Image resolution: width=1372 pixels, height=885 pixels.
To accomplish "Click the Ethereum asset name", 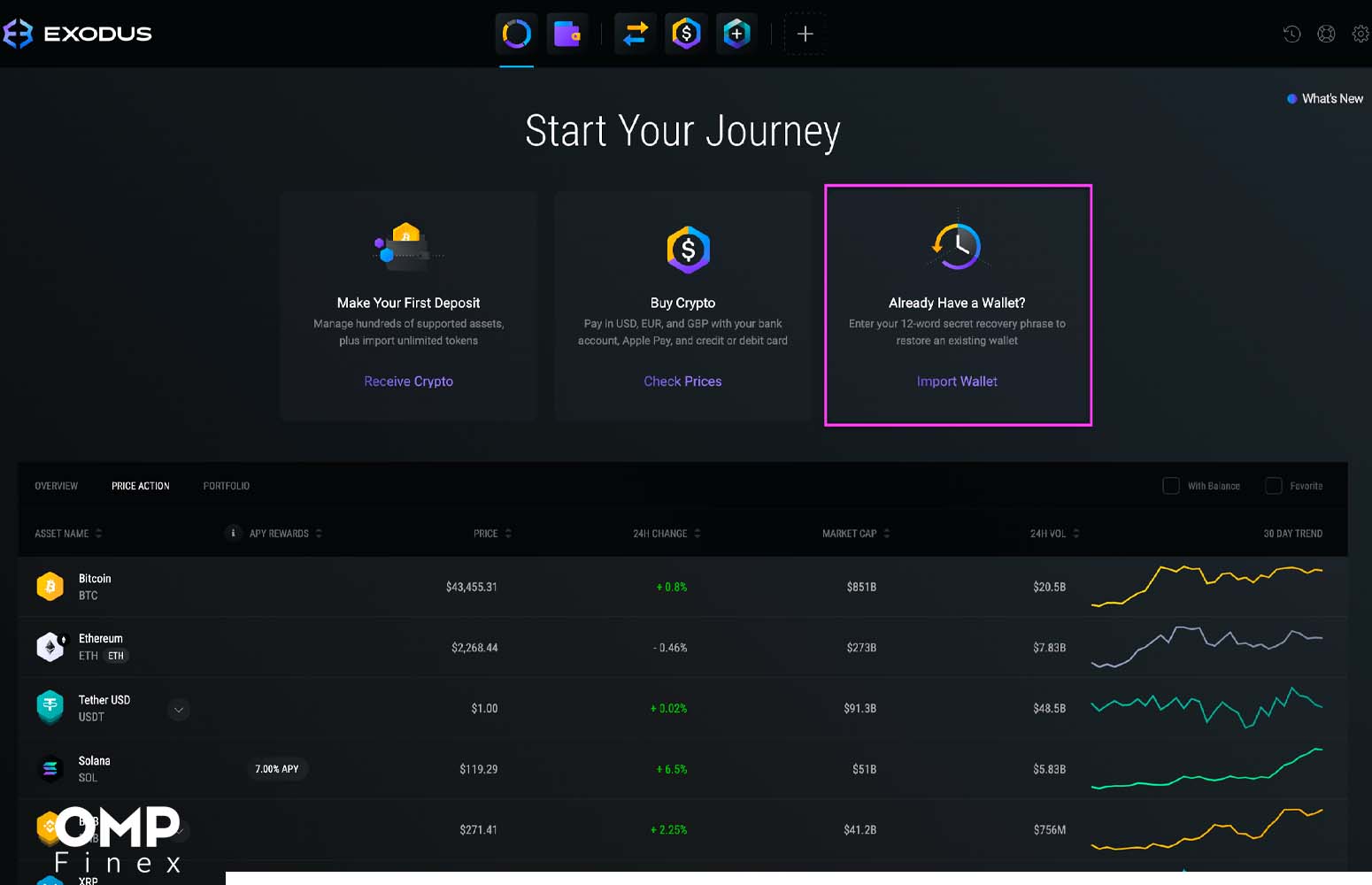I will [x=101, y=638].
